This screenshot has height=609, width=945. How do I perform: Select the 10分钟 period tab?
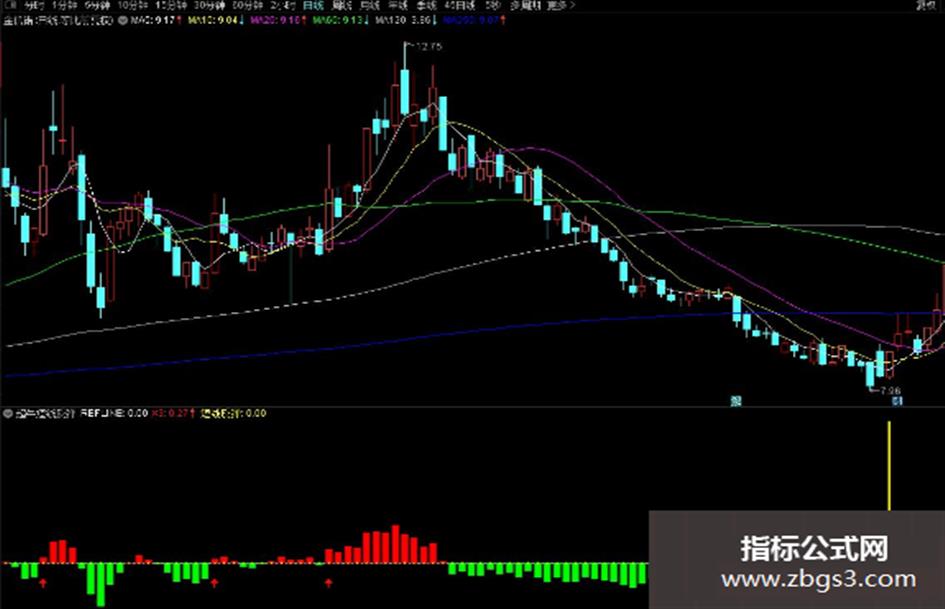[132, 5]
